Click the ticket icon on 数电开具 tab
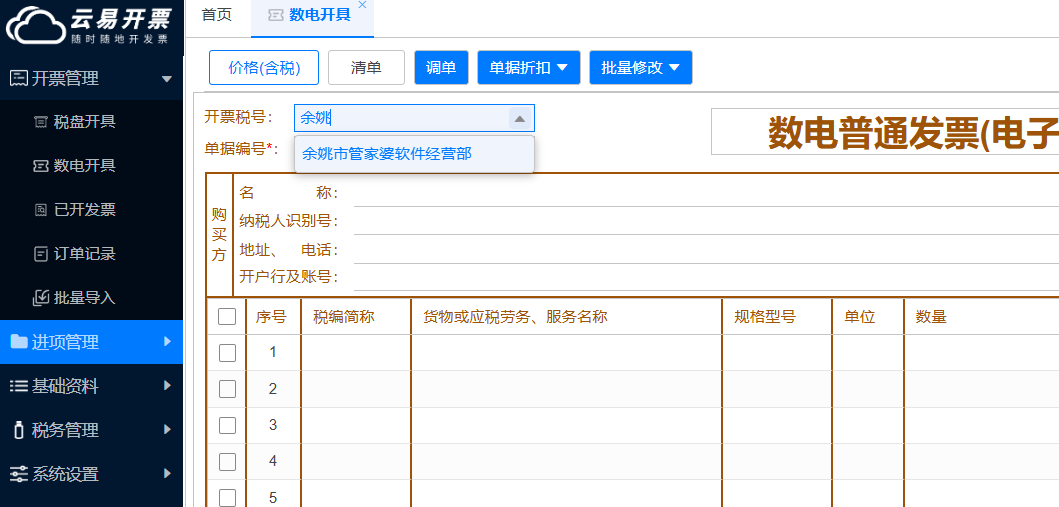The width and height of the screenshot is (1059, 507). tap(276, 16)
